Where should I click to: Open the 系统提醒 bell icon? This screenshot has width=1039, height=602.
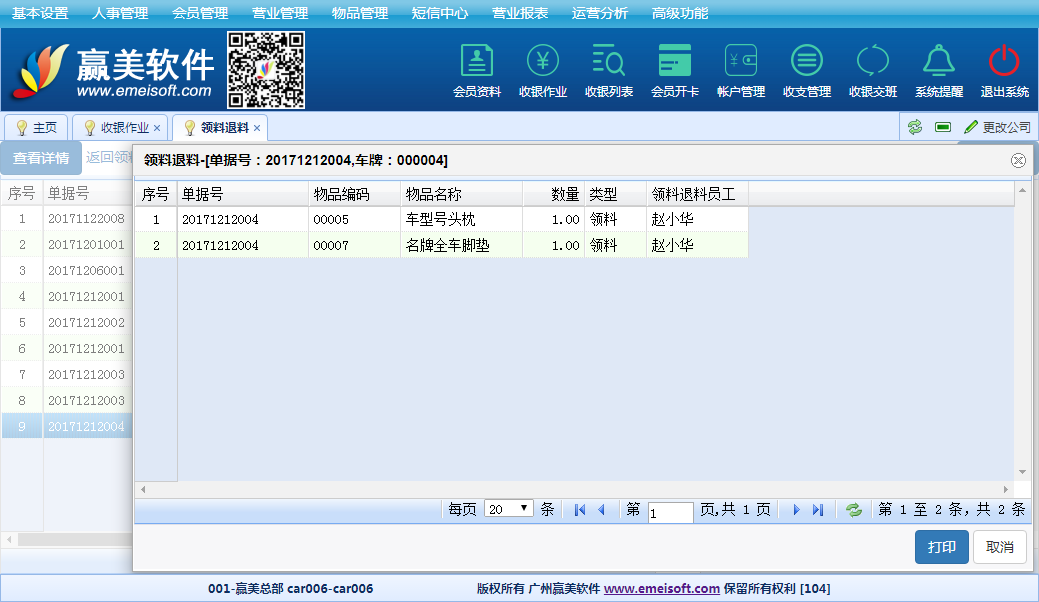tap(938, 62)
